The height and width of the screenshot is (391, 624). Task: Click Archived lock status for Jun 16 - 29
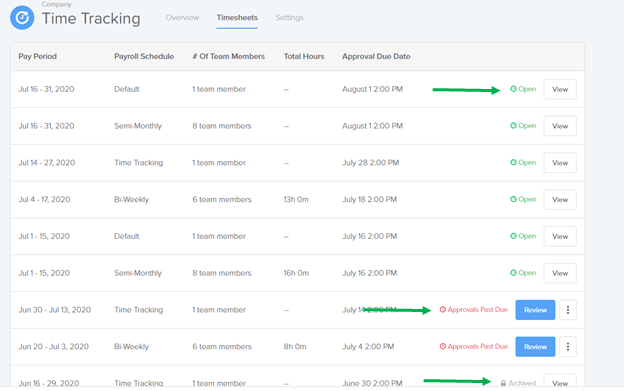518,383
